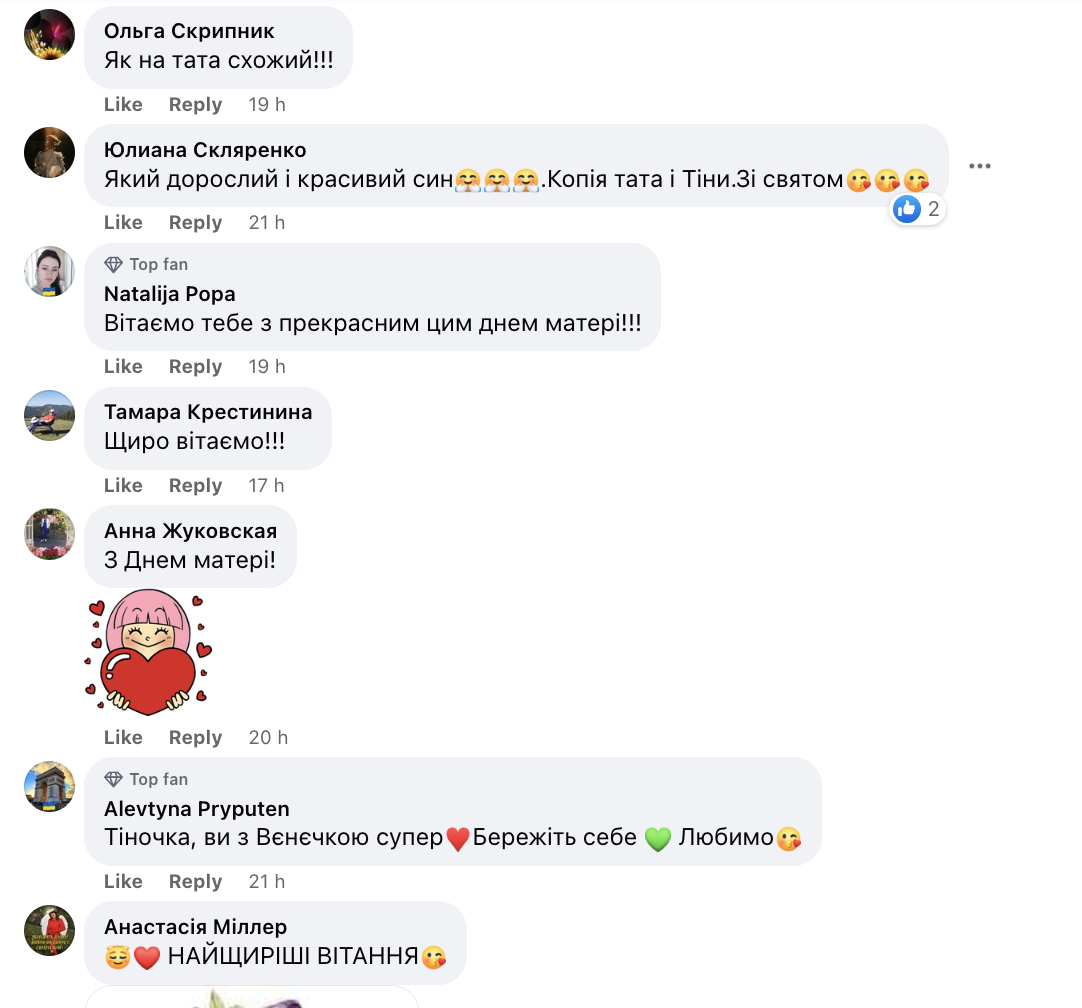Like Alevtyna Pryputen's comment
1082x1008 pixels.
[x=122, y=881]
